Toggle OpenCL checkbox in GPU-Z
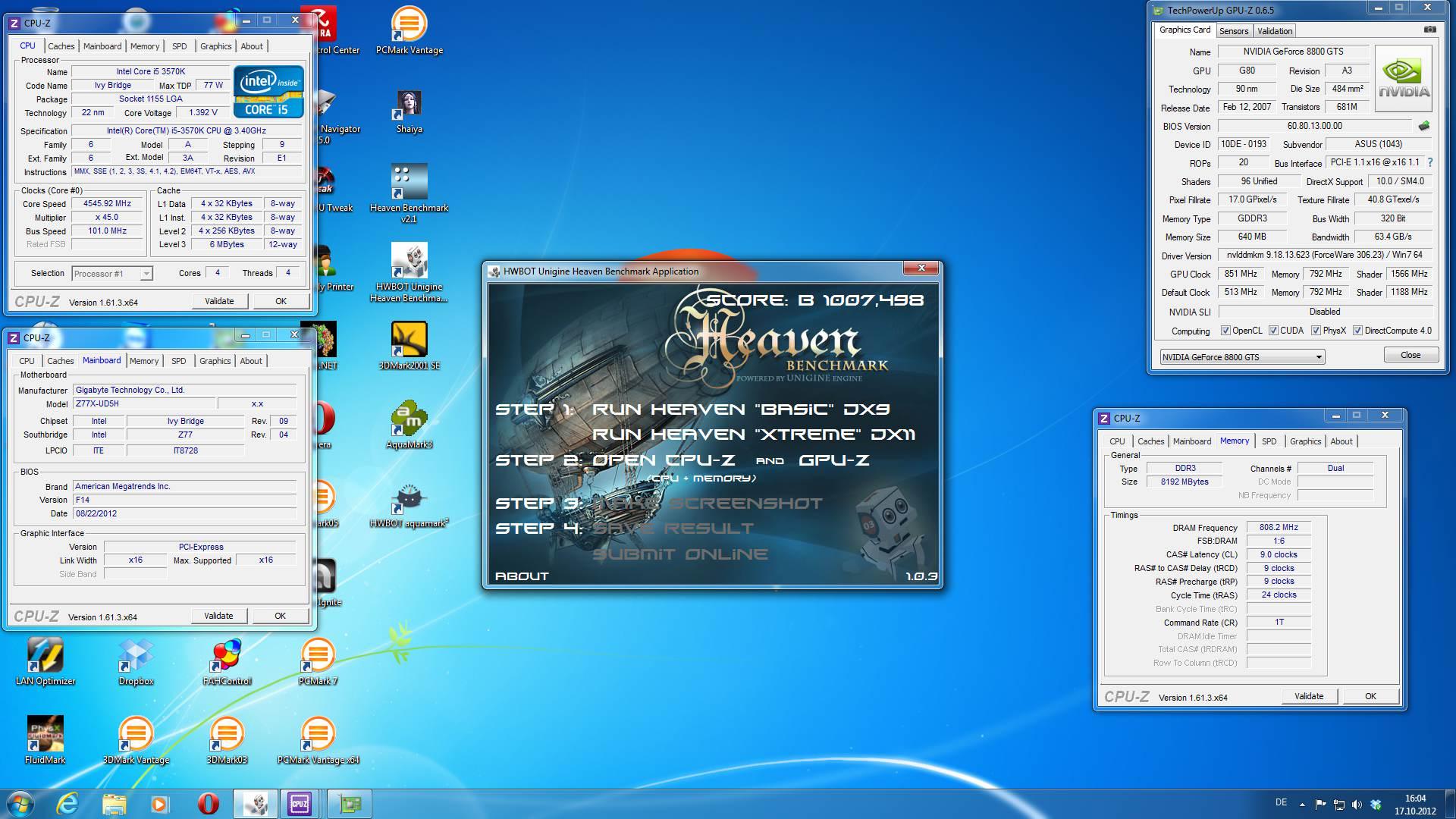The width and height of the screenshot is (1456, 819). point(1225,331)
